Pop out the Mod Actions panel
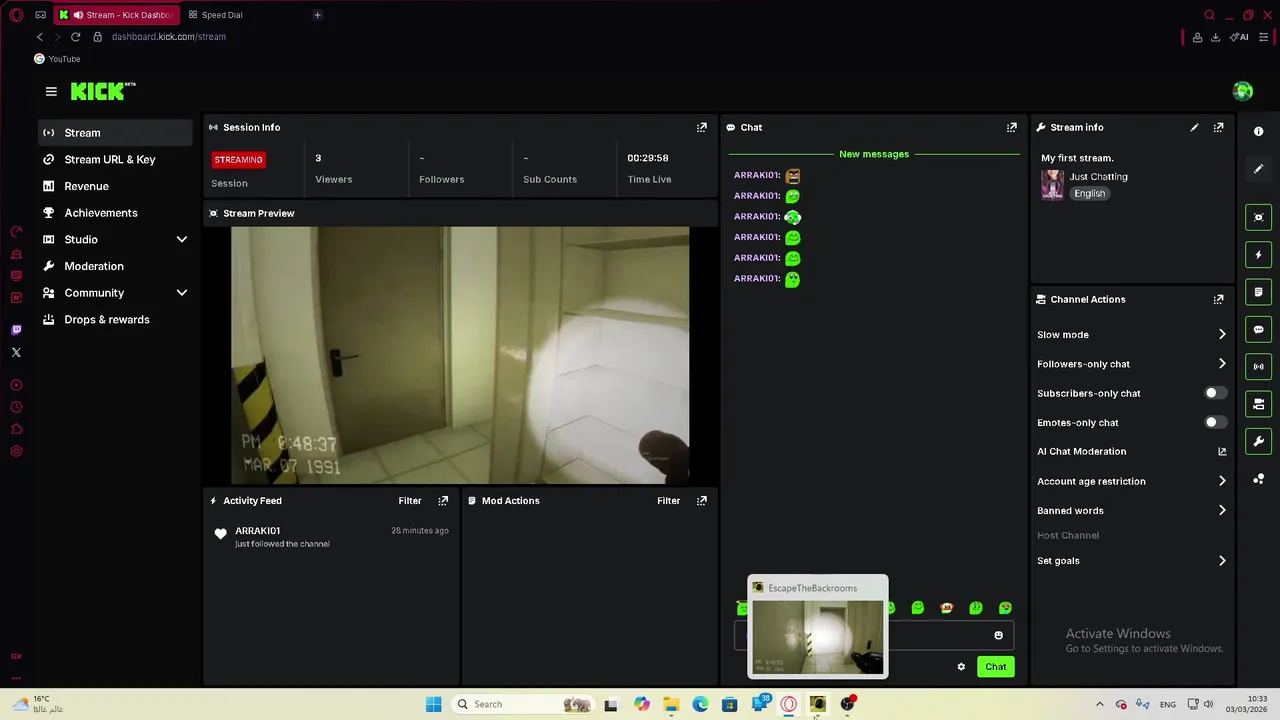This screenshot has height=720, width=1280. click(x=702, y=500)
